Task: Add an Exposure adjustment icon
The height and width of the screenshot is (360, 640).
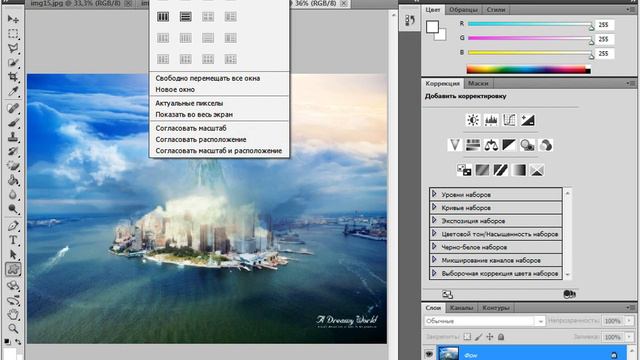Action: point(527,120)
